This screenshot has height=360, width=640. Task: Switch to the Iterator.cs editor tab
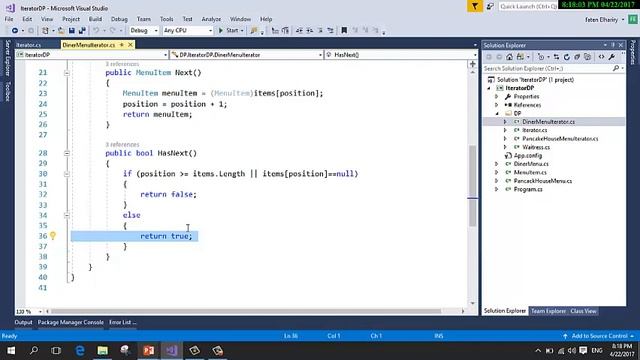(29, 45)
